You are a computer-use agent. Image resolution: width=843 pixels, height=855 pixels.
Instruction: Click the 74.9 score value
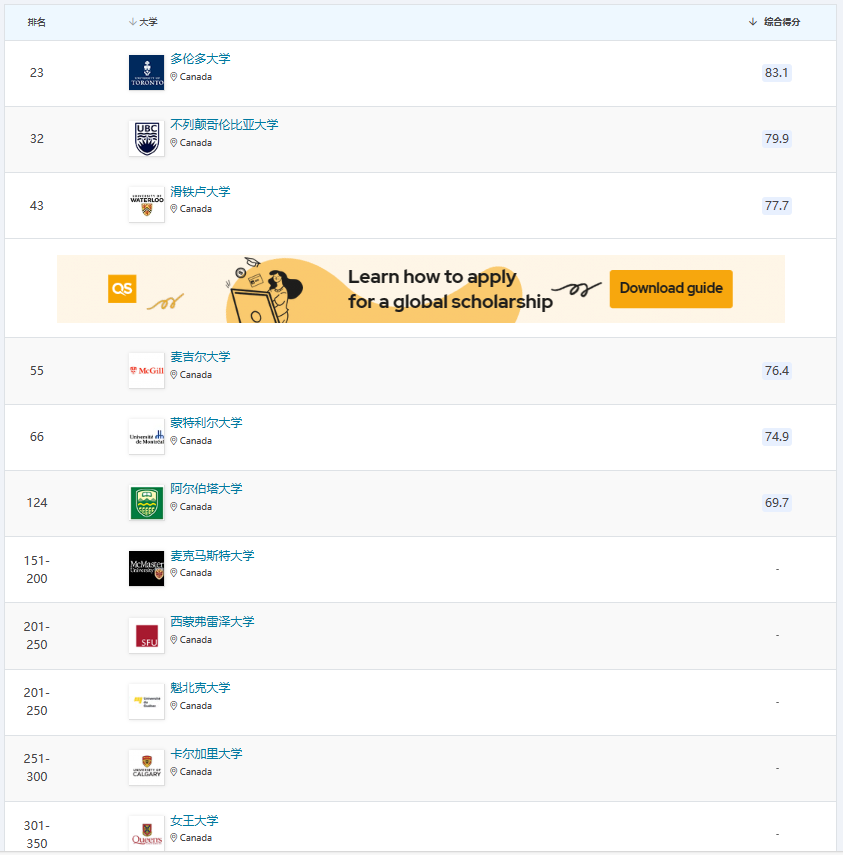click(776, 437)
